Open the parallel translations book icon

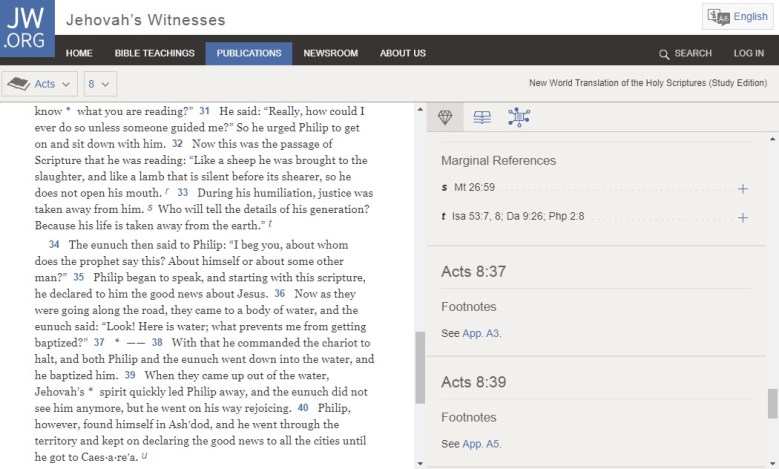482,117
